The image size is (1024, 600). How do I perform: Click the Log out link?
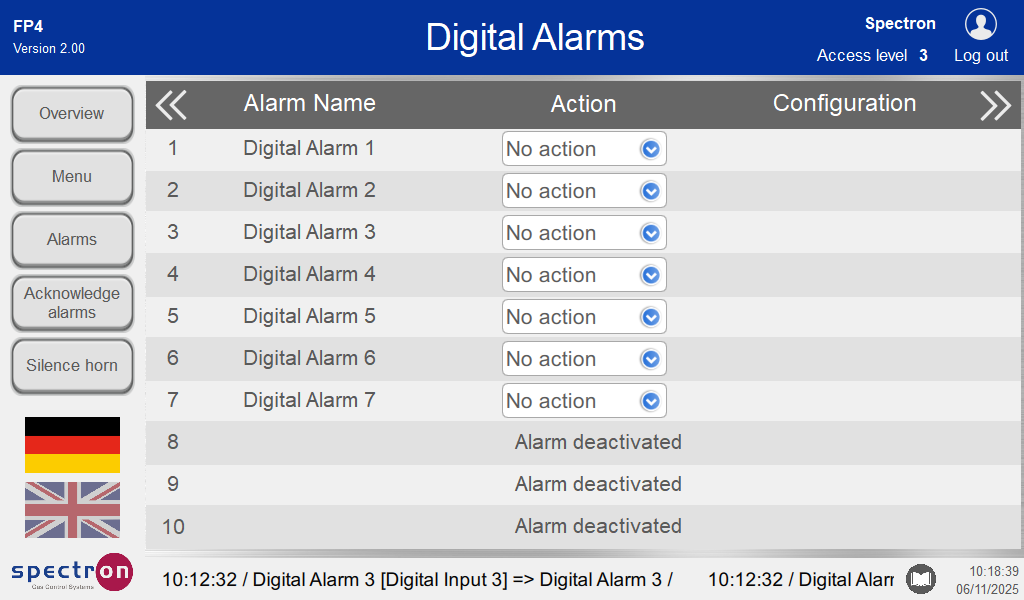pos(981,56)
